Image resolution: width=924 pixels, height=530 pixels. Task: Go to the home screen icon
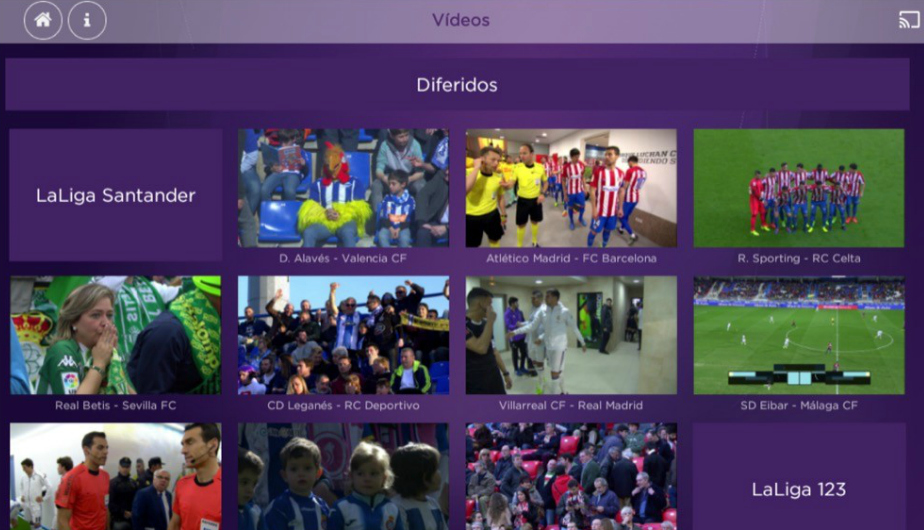pos(43,20)
